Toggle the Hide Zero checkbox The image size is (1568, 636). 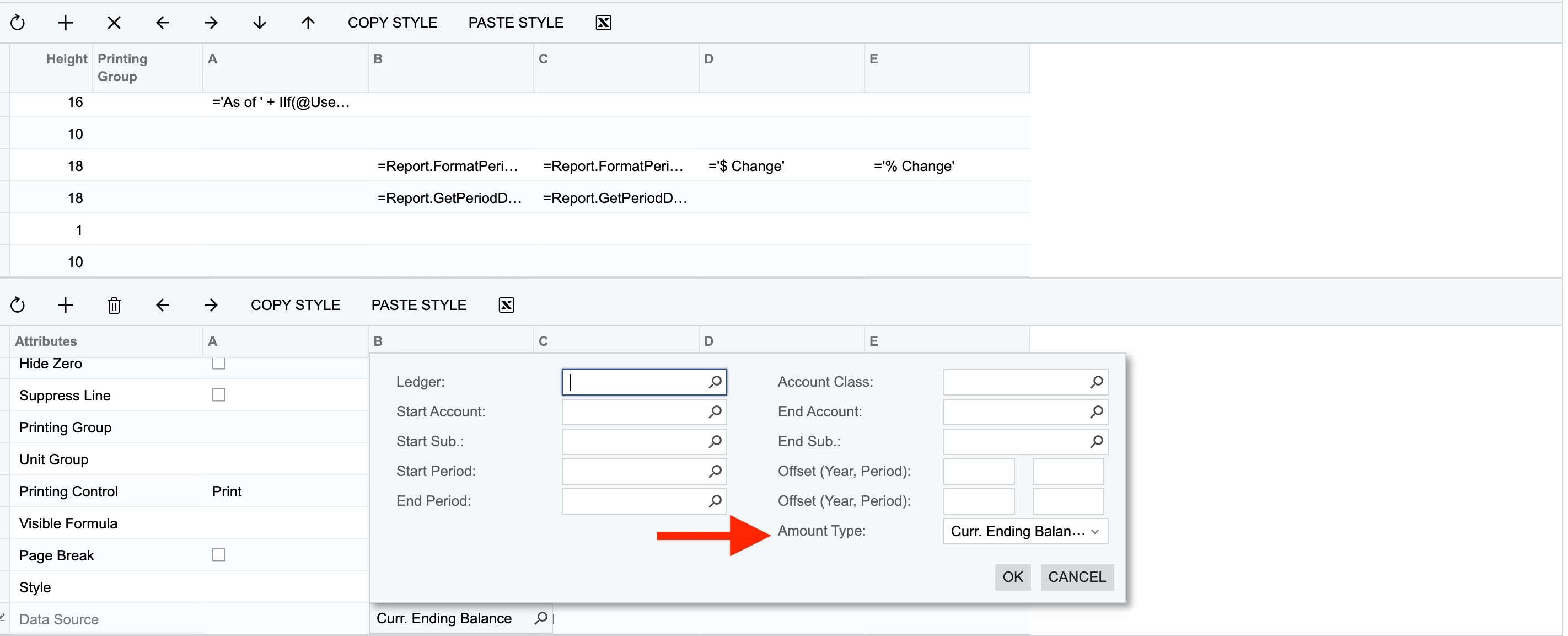click(x=218, y=364)
